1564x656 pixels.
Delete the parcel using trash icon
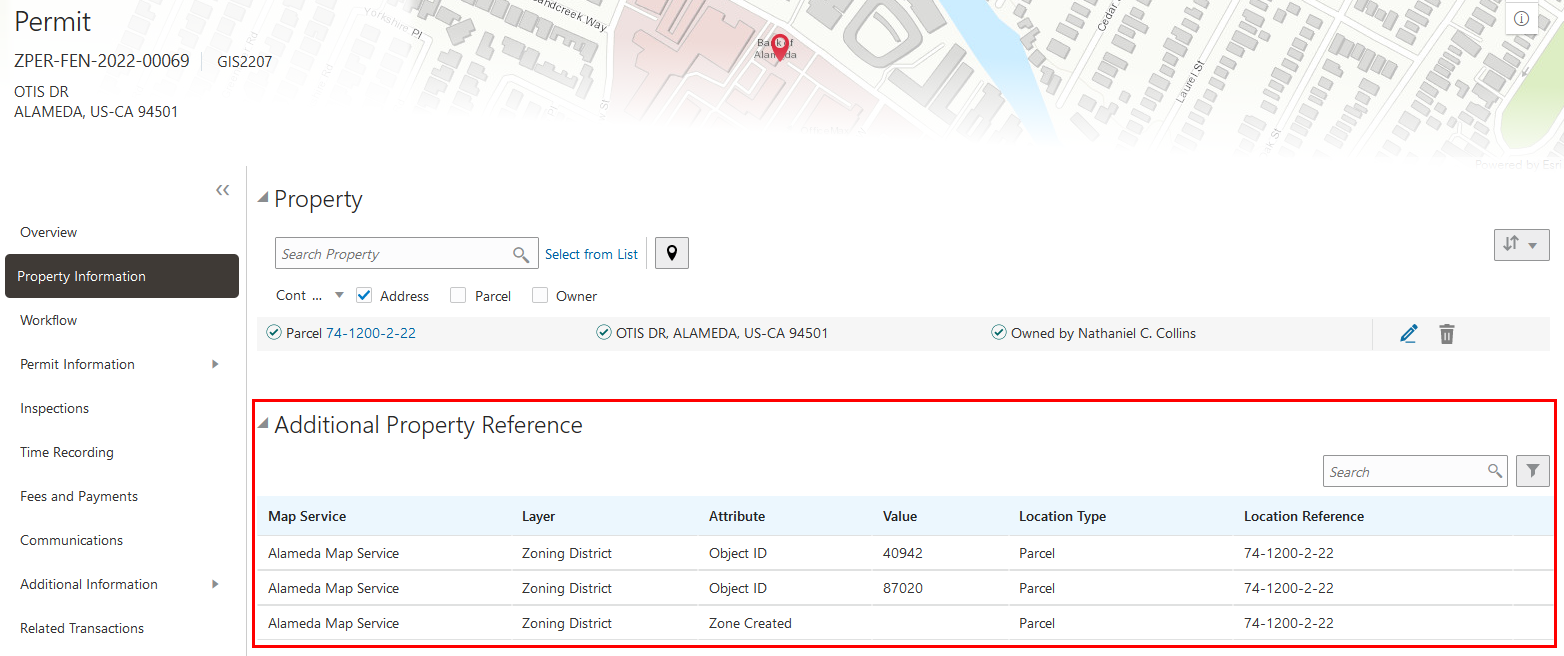pyautogui.click(x=1446, y=334)
